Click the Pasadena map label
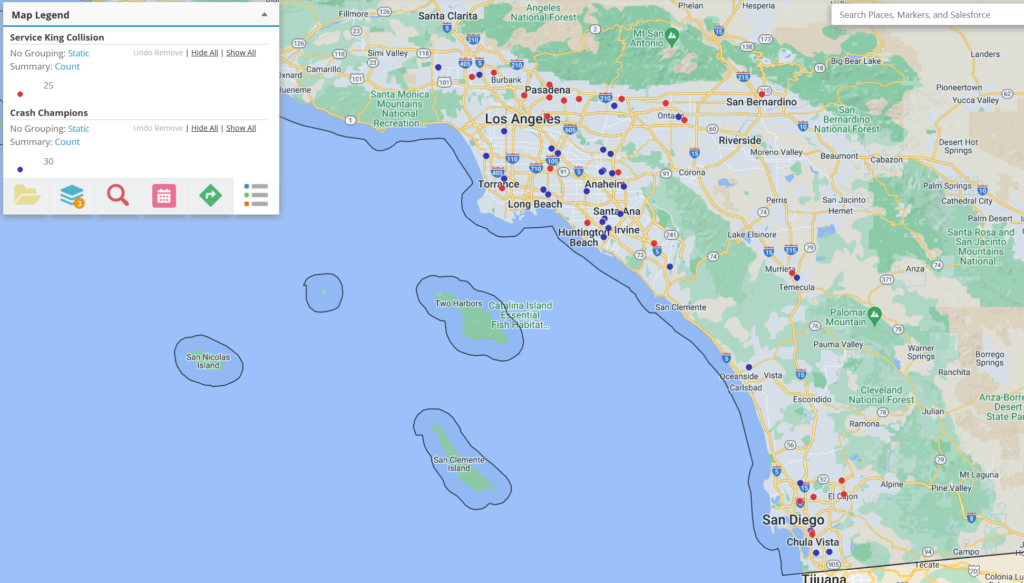 [547, 90]
